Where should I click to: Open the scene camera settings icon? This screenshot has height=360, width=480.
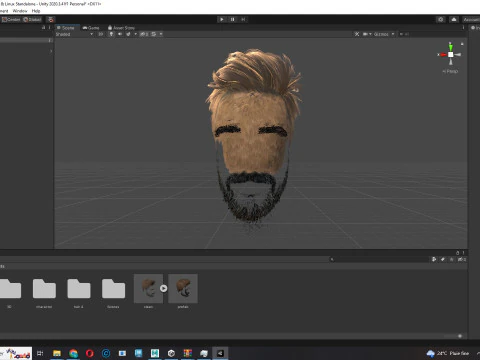tap(365, 34)
